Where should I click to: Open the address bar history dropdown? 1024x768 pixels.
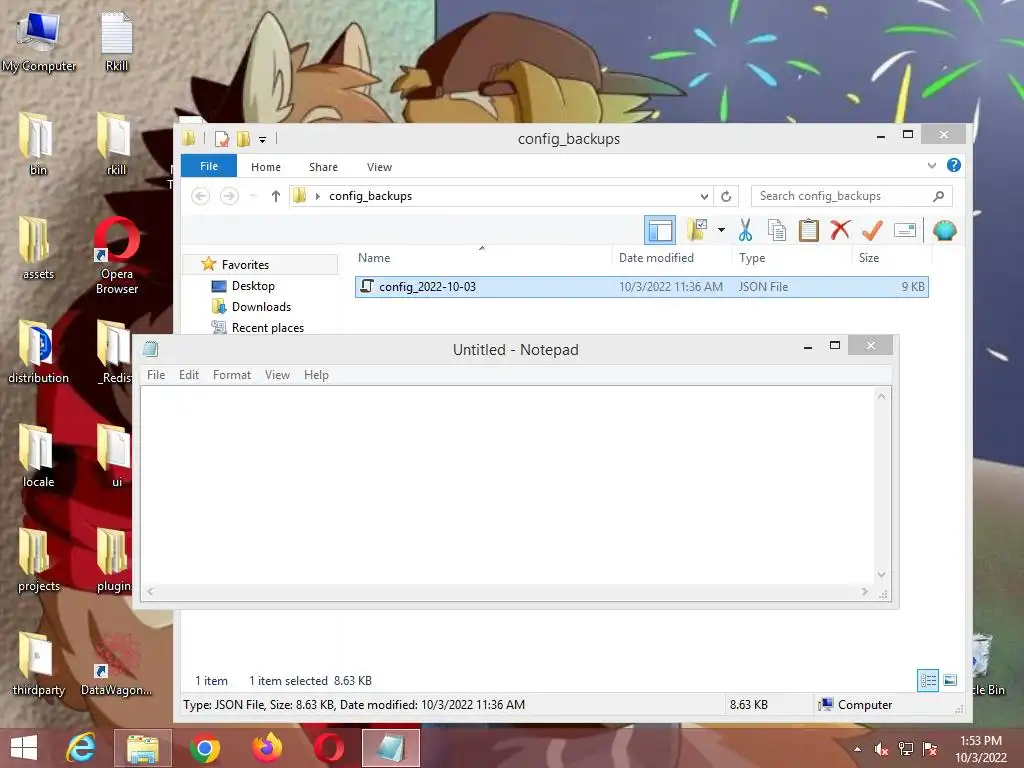(x=704, y=196)
